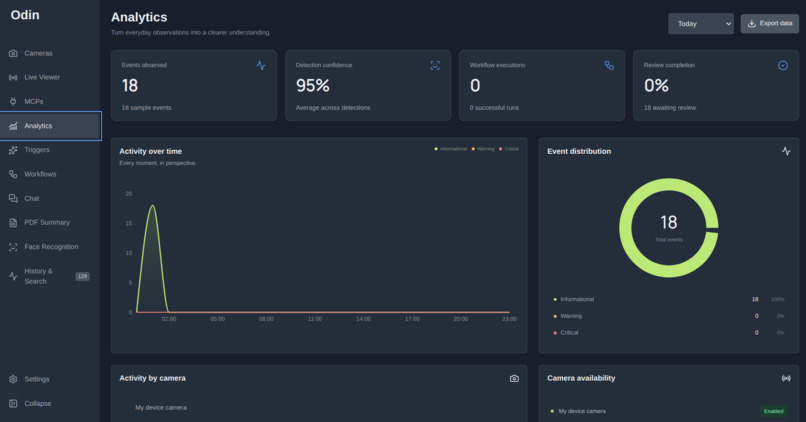Click the Collapse sidebar icon

(13, 403)
